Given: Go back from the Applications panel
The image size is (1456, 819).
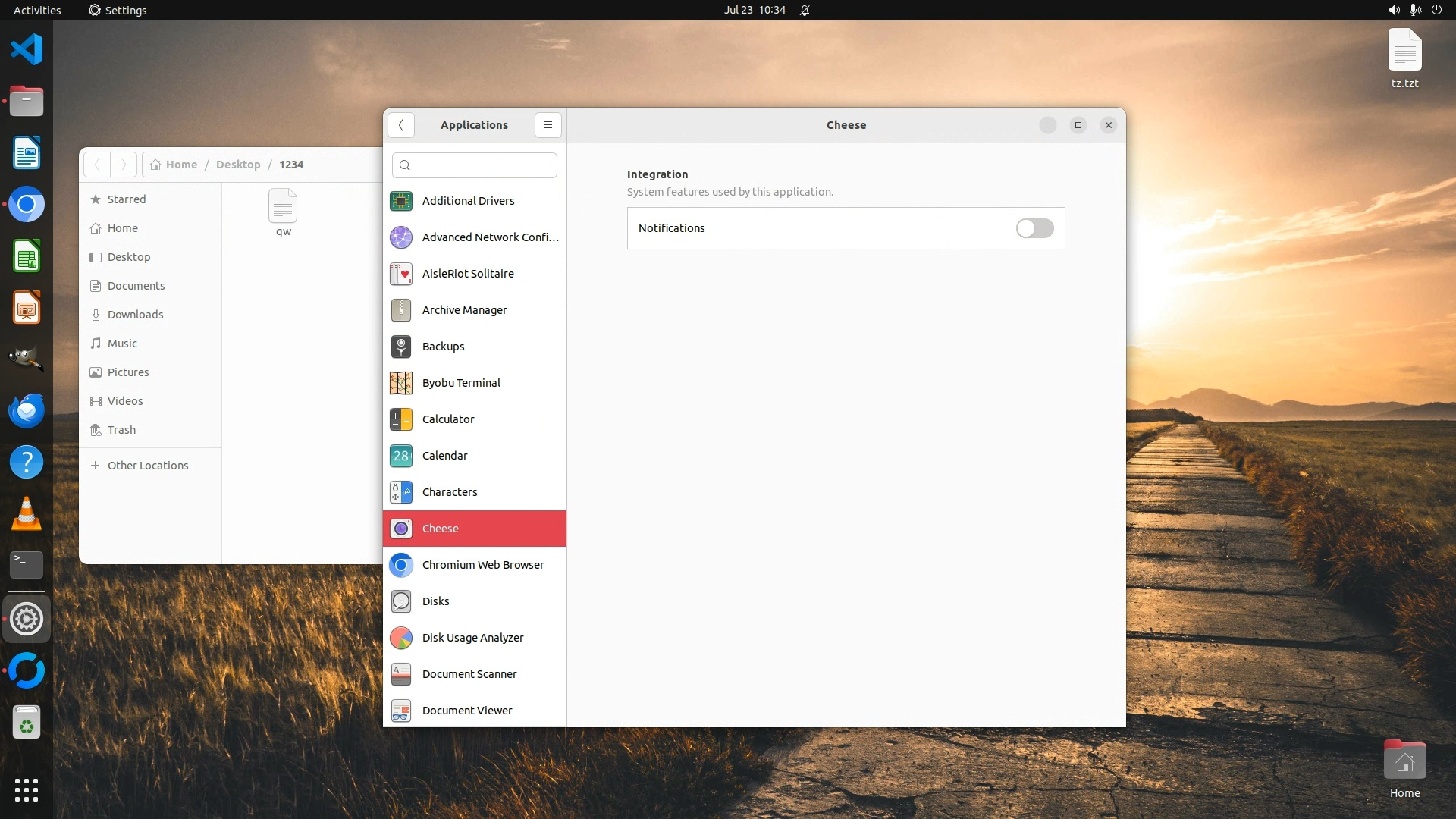Looking at the screenshot, I should click(x=401, y=125).
